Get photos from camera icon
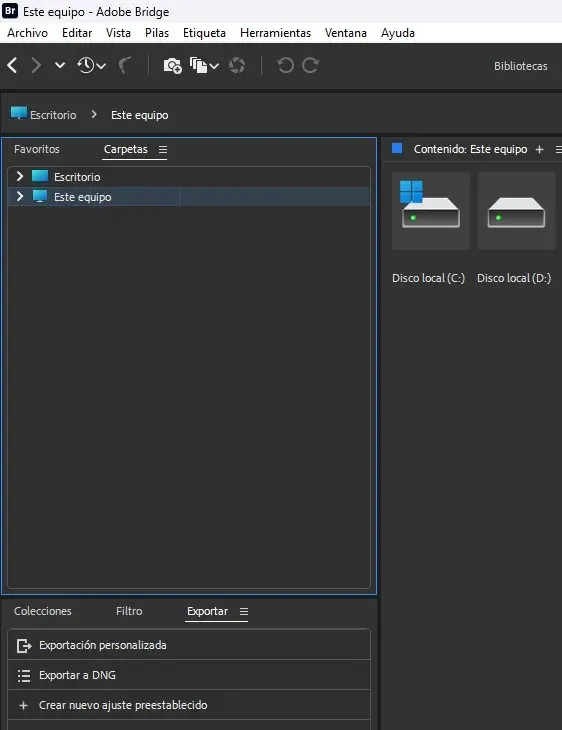This screenshot has height=730, width=562. pos(172,66)
